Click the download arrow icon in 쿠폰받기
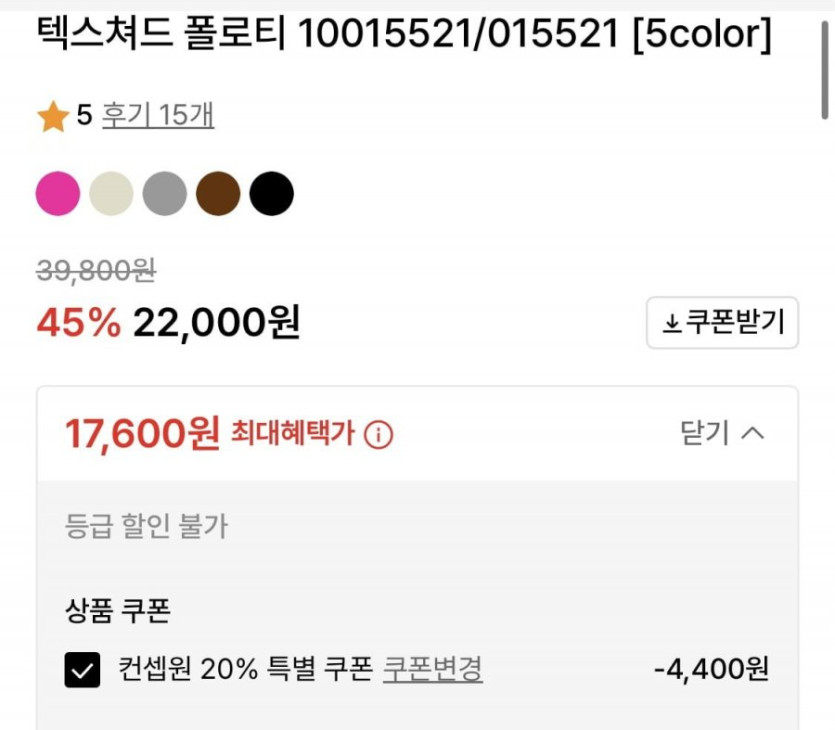The width and height of the screenshot is (835, 730). (x=672, y=323)
